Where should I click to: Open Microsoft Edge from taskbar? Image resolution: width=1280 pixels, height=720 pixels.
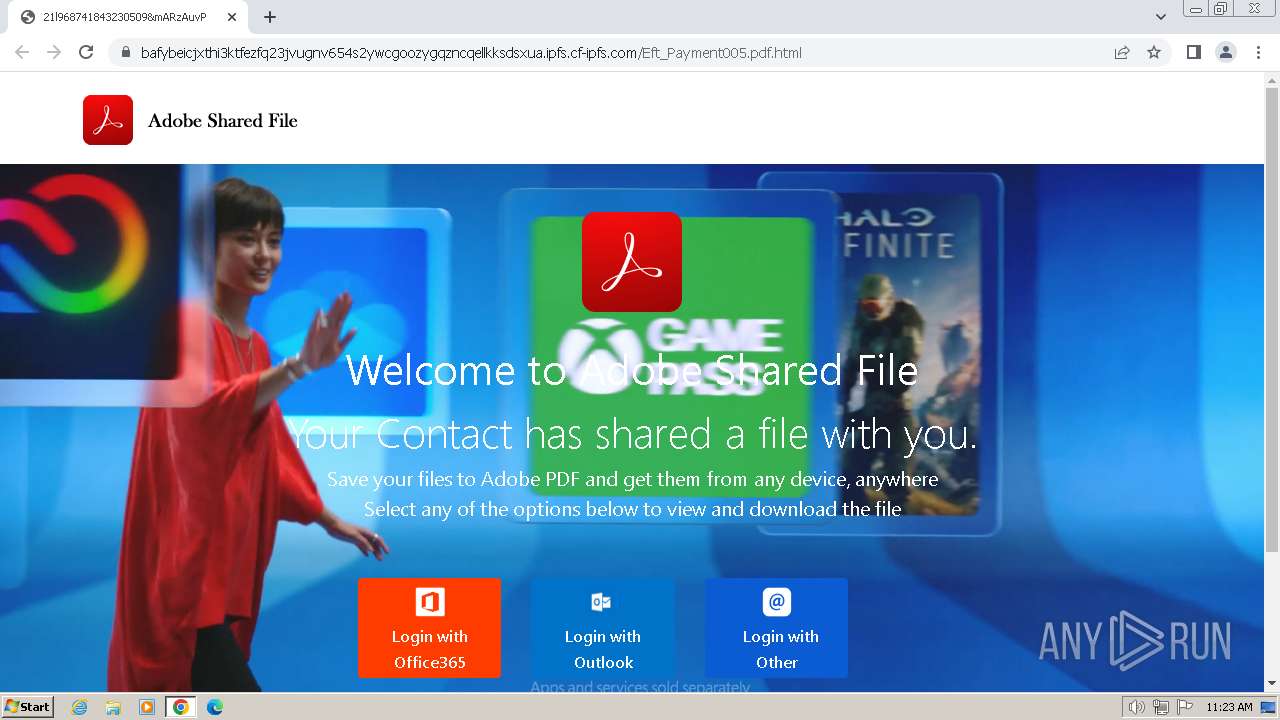[214, 707]
